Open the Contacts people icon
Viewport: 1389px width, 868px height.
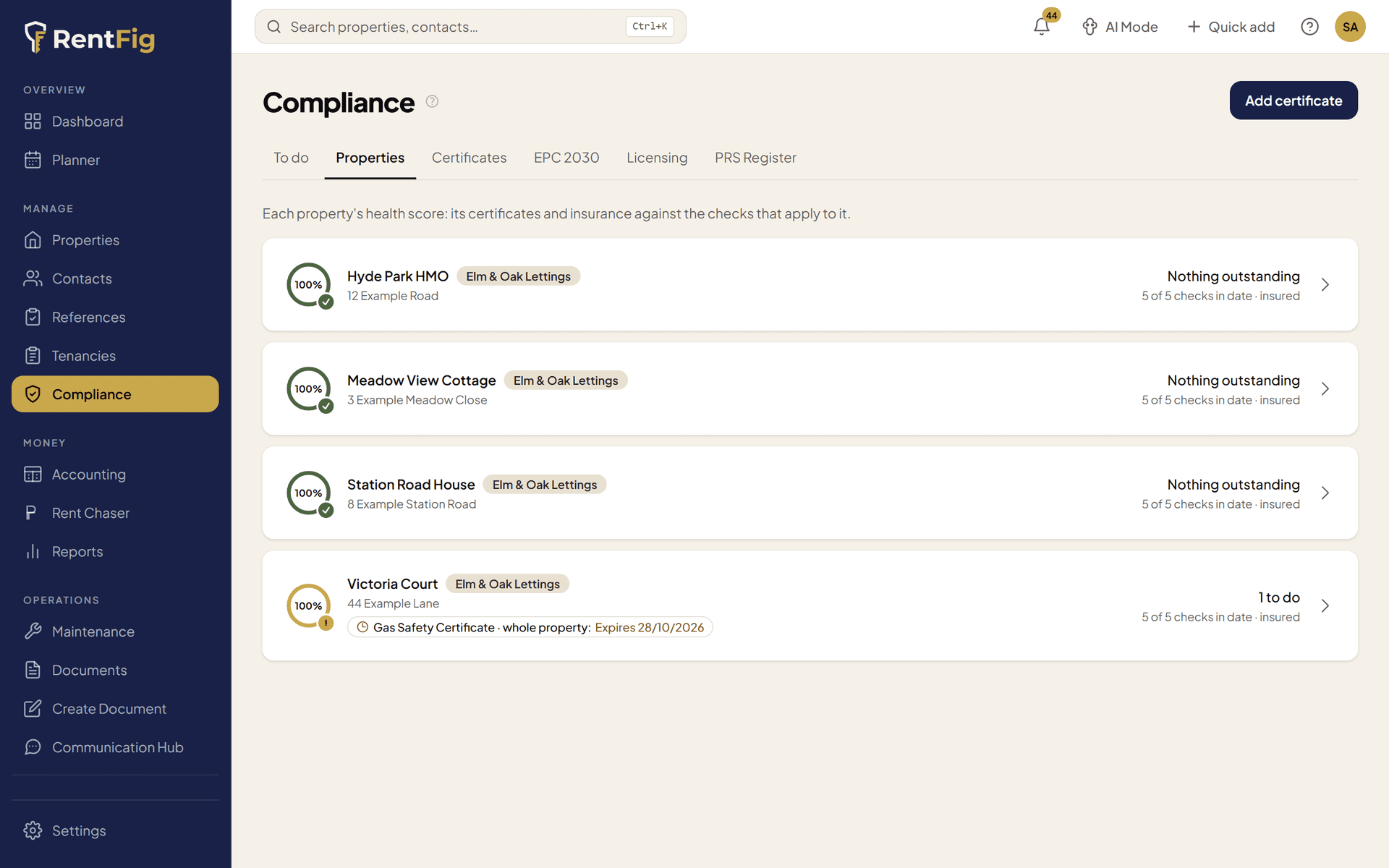coord(33,278)
